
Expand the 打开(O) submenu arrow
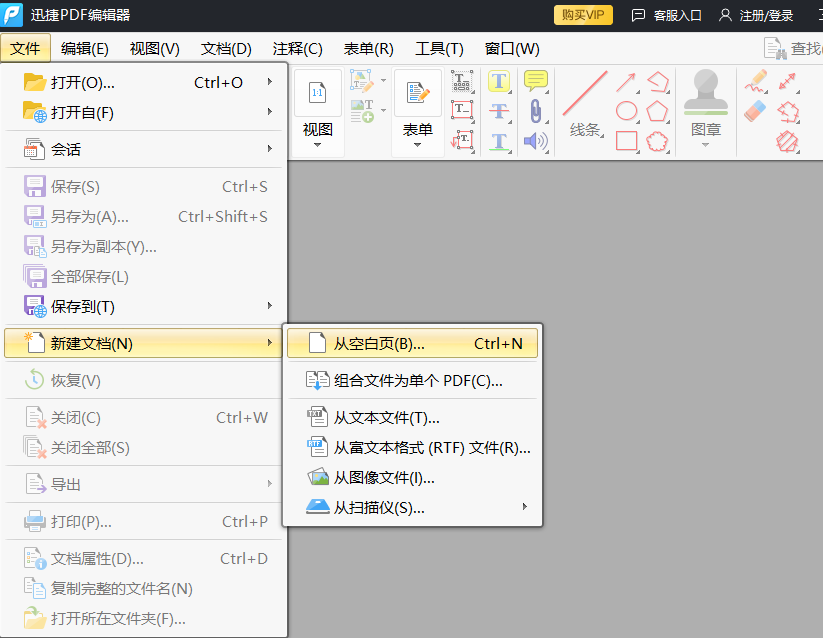coord(270,82)
